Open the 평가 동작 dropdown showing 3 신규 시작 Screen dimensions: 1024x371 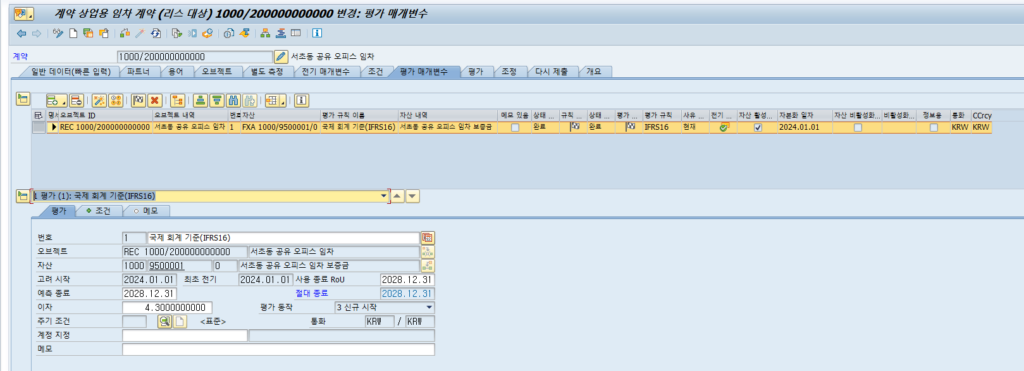point(384,307)
